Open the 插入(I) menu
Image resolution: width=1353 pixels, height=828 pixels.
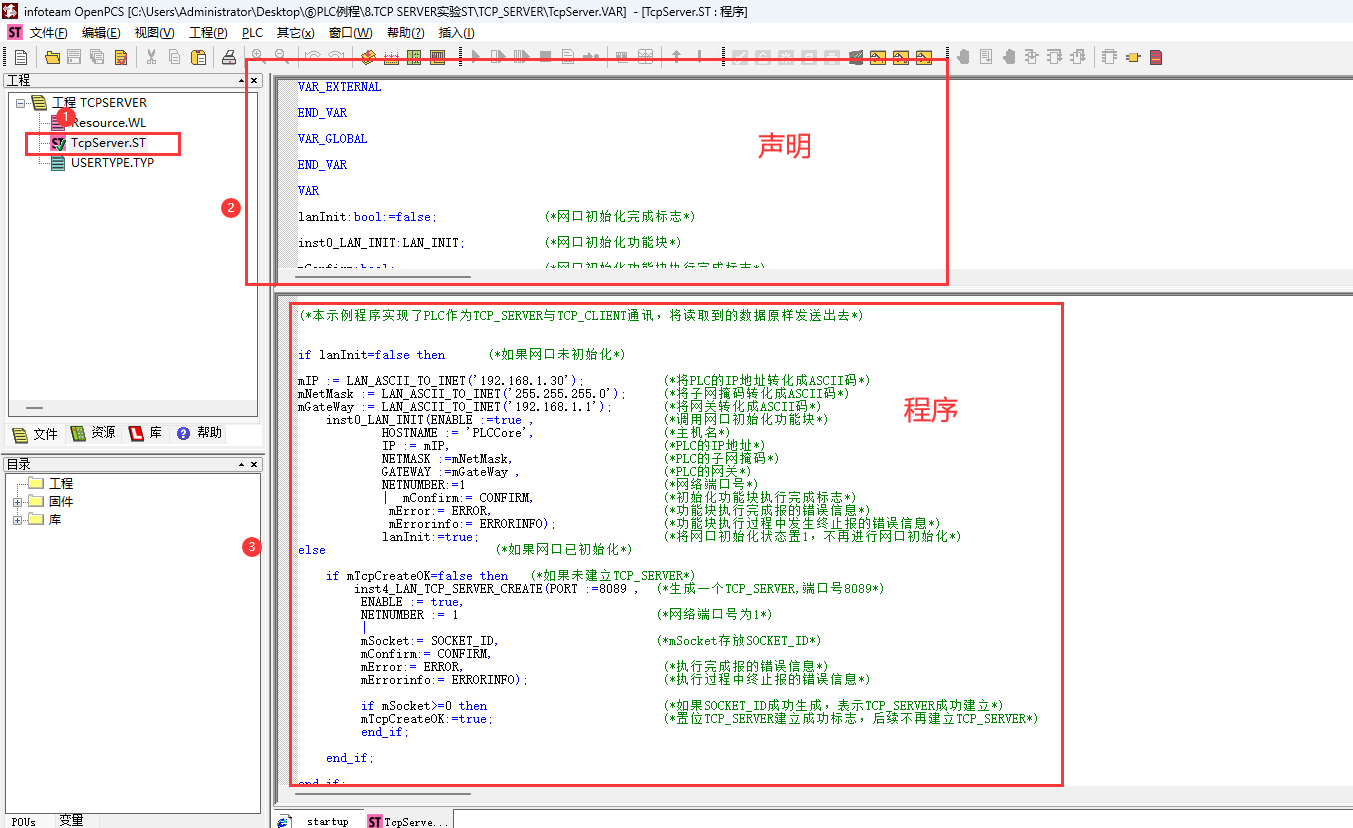[x=456, y=33]
